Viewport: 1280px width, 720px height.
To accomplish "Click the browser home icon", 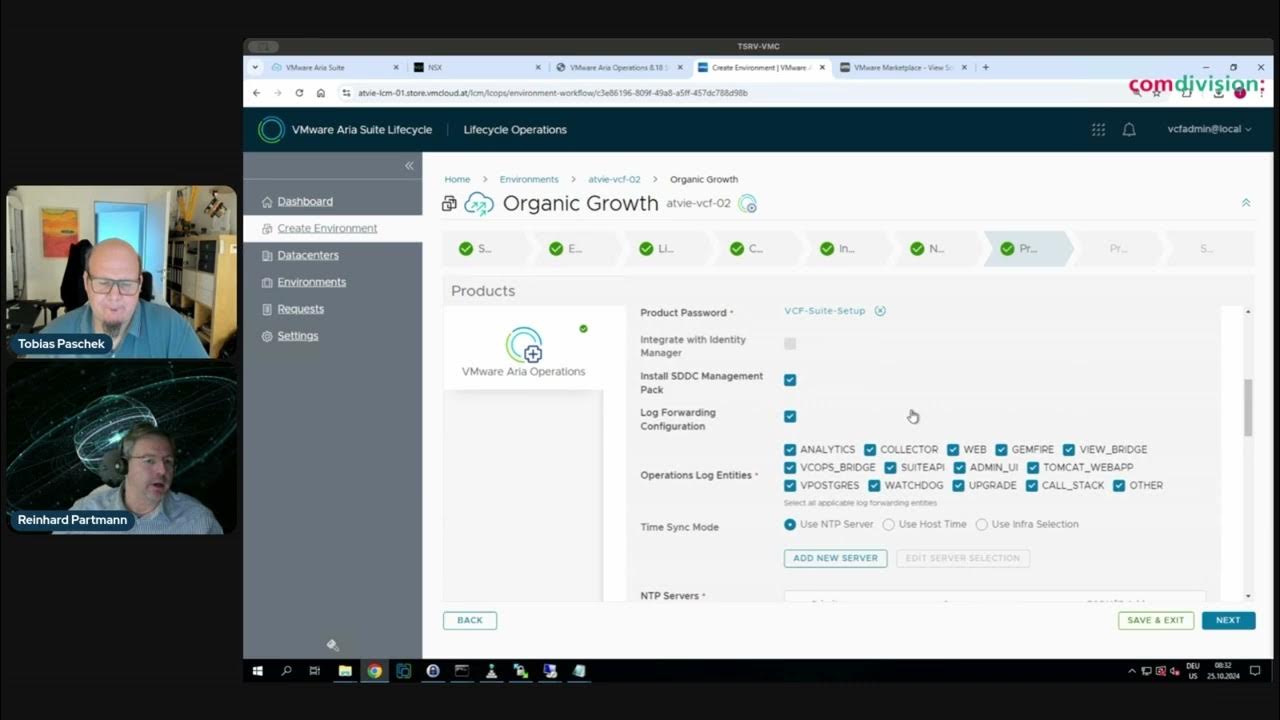I will (320, 93).
